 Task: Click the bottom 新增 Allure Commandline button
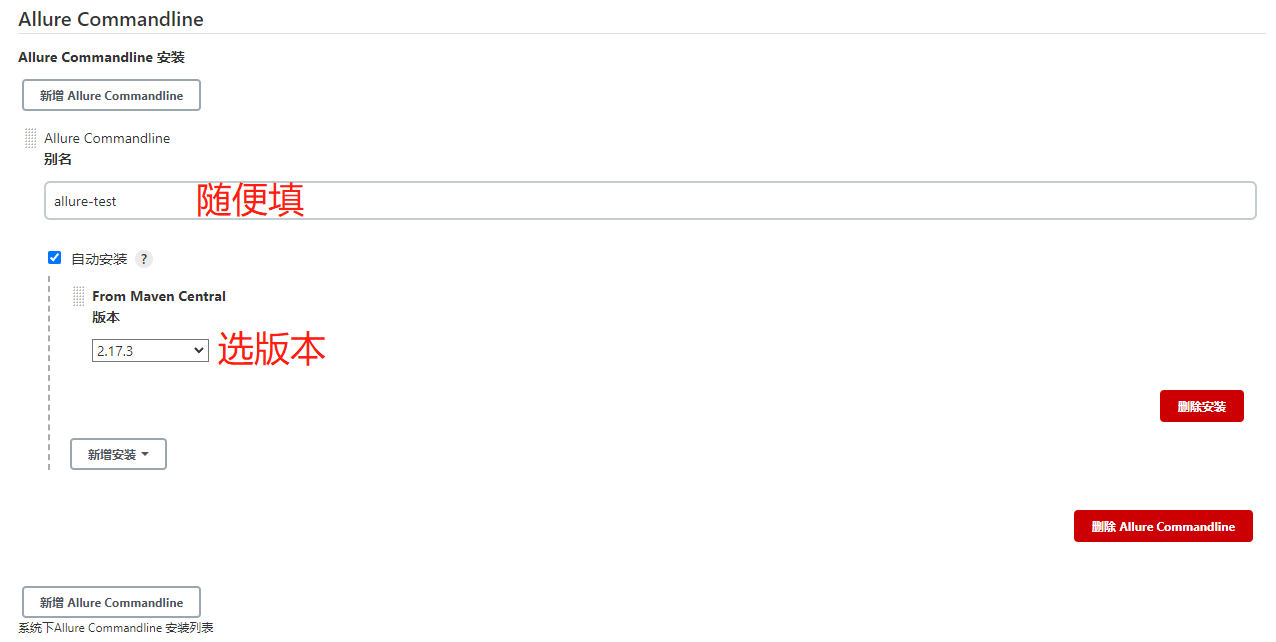(x=111, y=602)
